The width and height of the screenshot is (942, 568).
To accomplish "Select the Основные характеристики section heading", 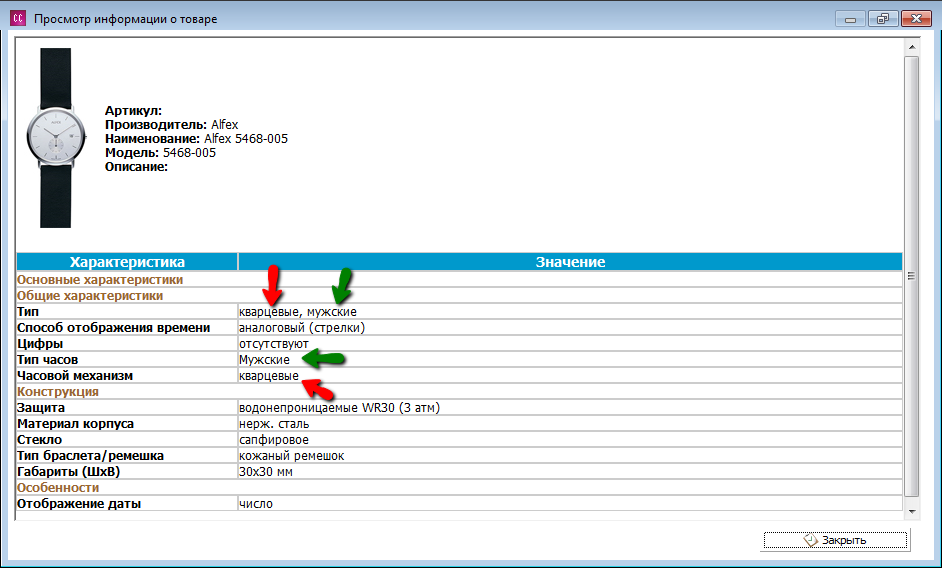I will [x=100, y=279].
